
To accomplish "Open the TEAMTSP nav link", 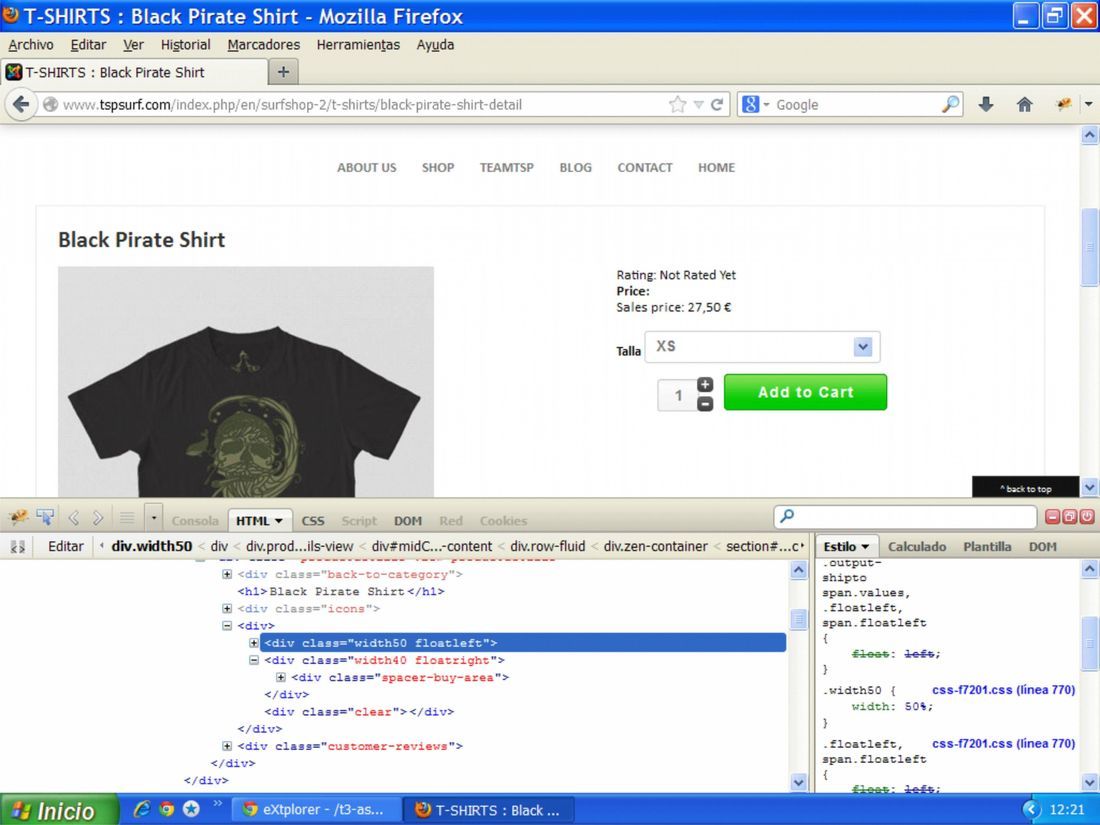I will click(x=507, y=168).
